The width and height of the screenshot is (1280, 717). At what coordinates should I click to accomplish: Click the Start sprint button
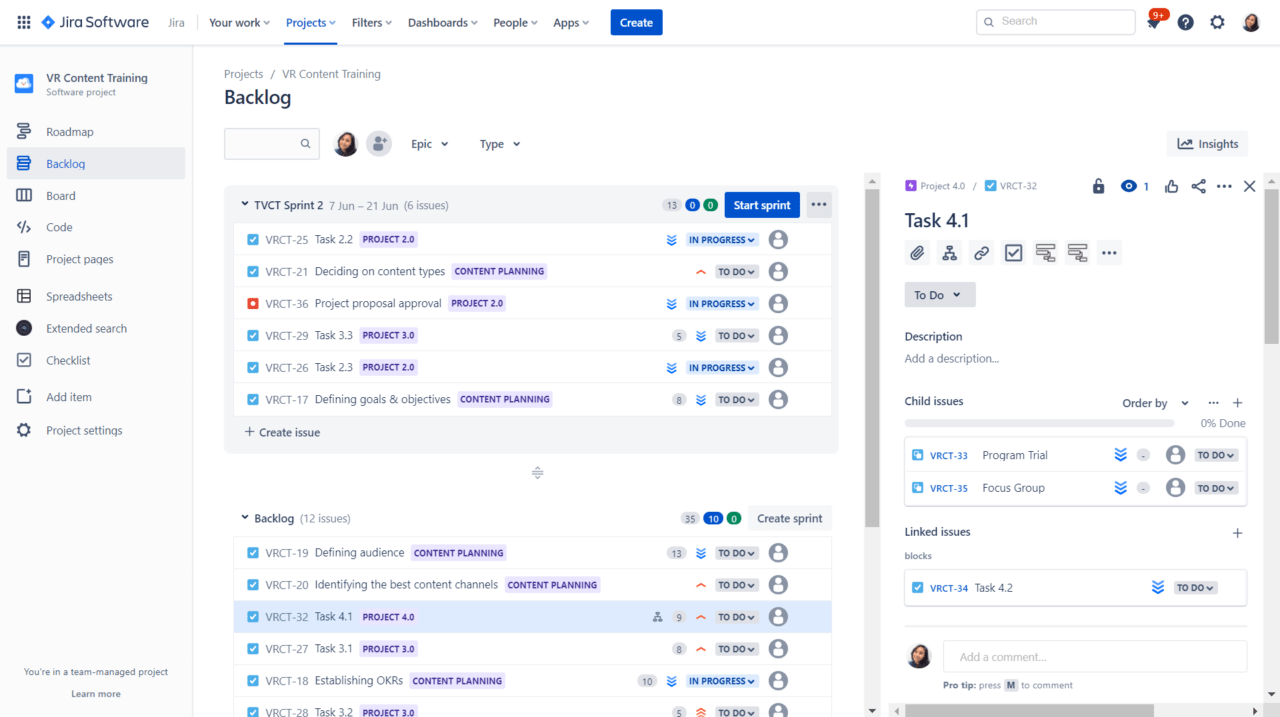click(x=761, y=204)
